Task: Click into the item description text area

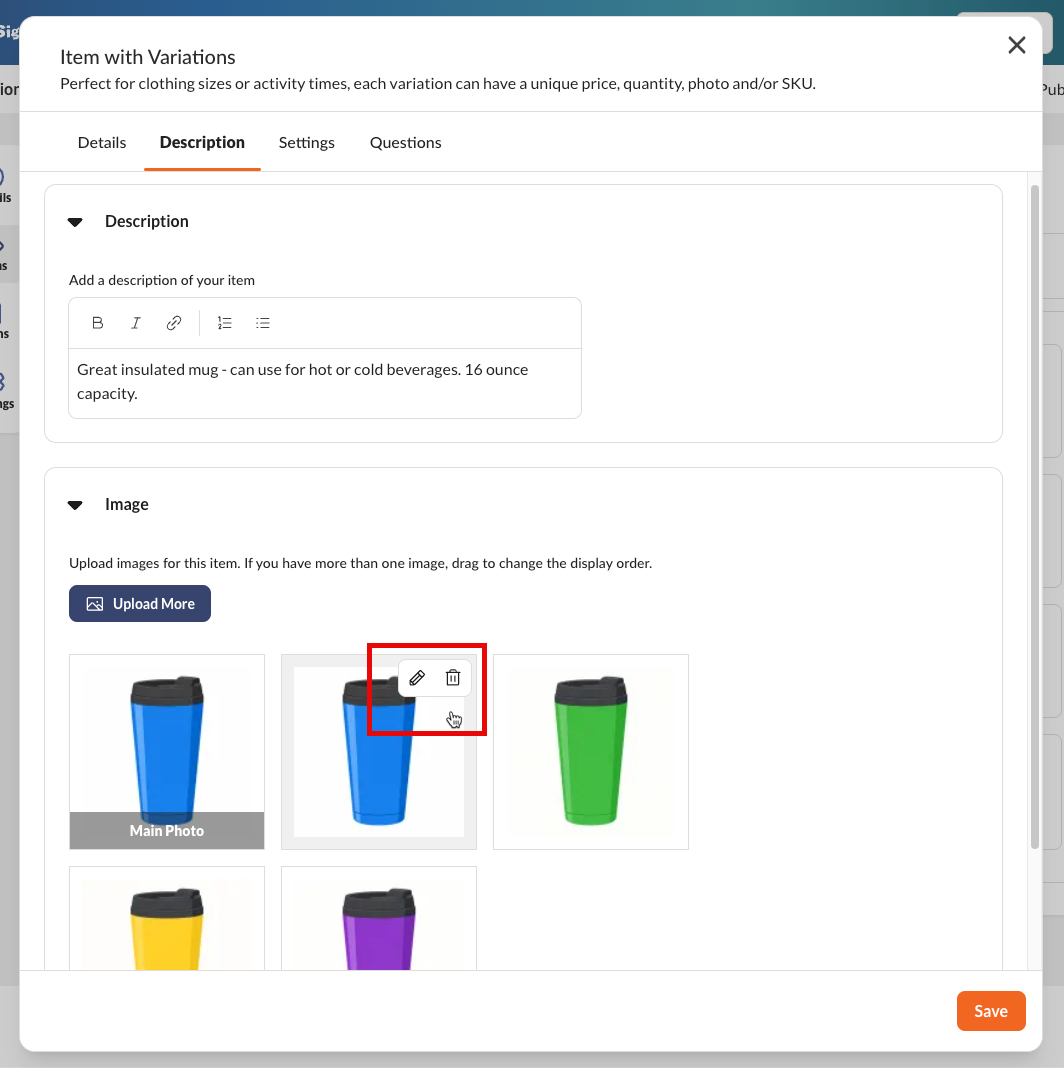Action: 325,383
